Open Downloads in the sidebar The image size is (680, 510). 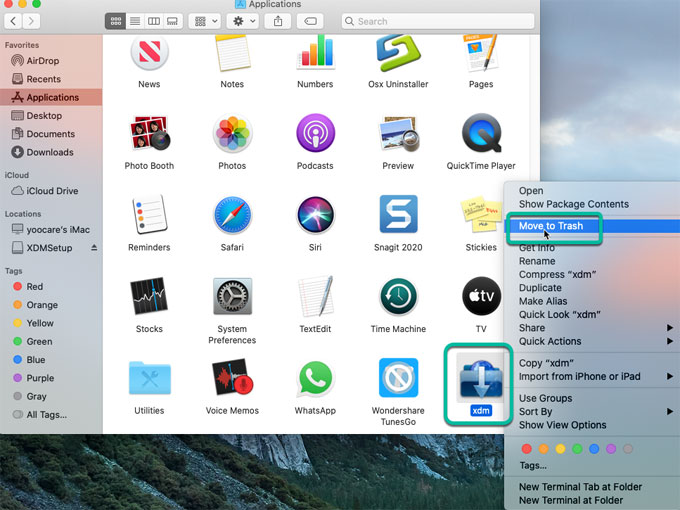point(49,152)
